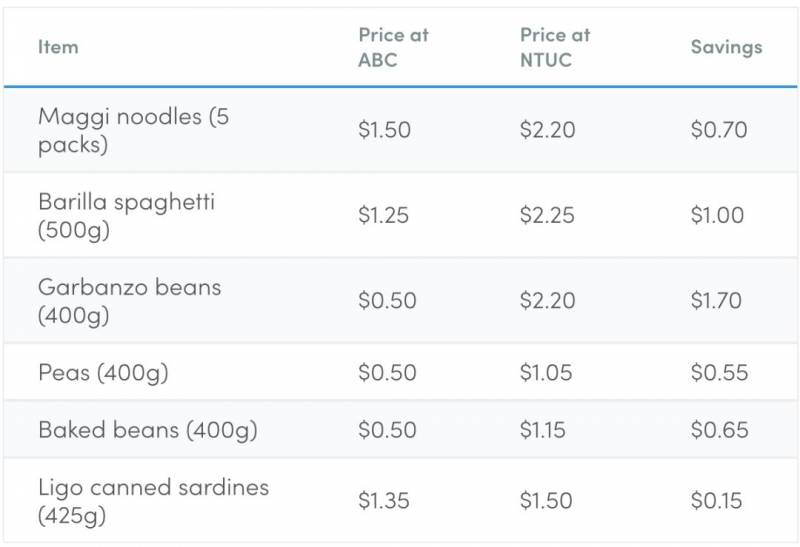Click Barilla spaghetti savings value $1.00
Viewport: 800px width, 547px height.
point(717,215)
